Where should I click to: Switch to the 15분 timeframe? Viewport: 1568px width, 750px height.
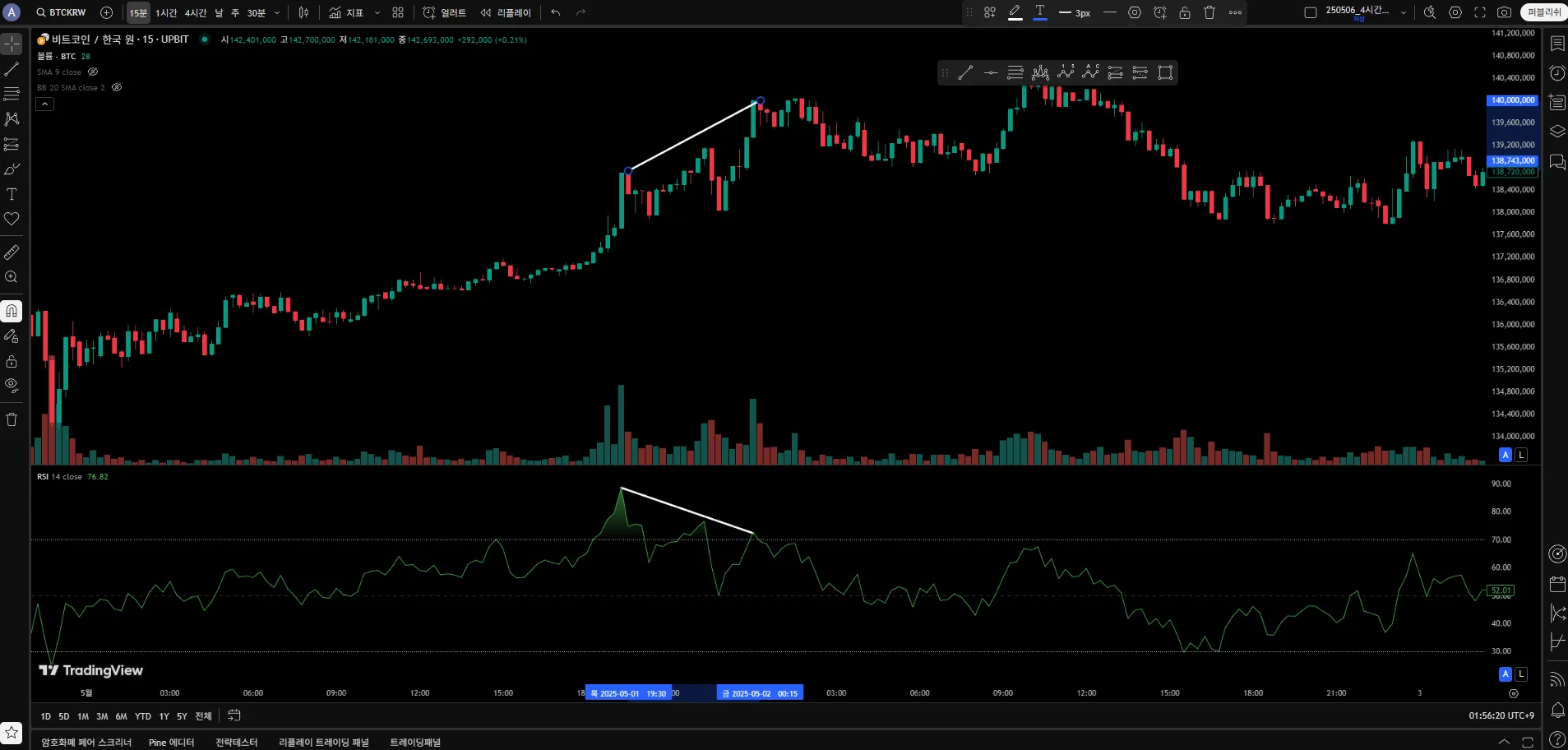(138, 13)
